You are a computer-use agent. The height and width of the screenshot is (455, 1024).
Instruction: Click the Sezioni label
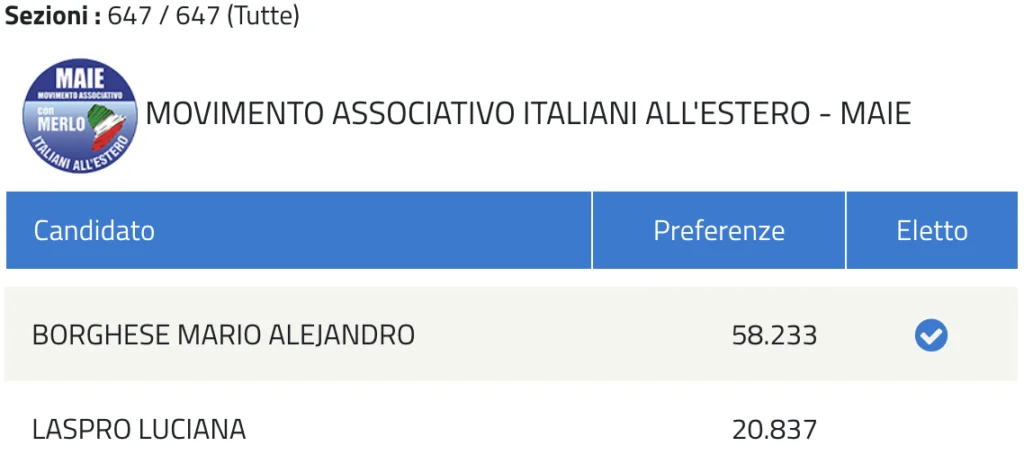[x=50, y=17]
